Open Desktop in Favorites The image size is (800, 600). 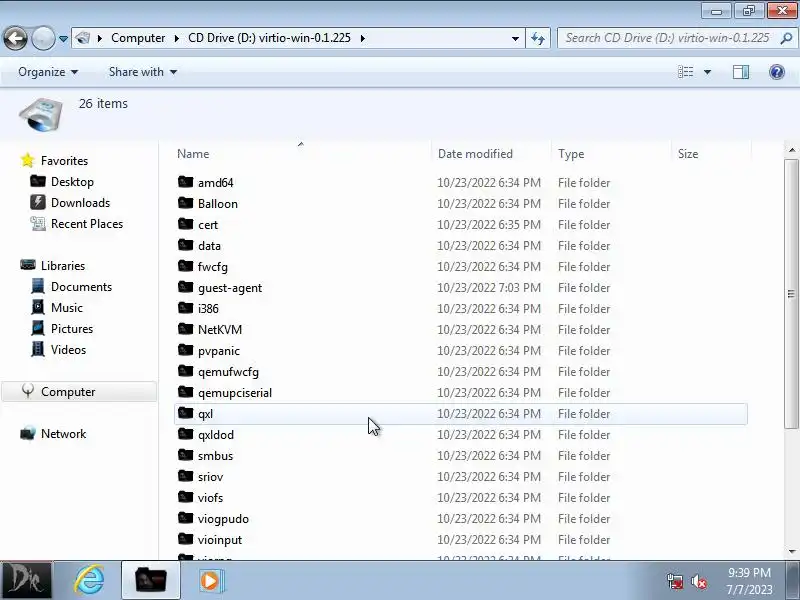pyautogui.click(x=72, y=182)
